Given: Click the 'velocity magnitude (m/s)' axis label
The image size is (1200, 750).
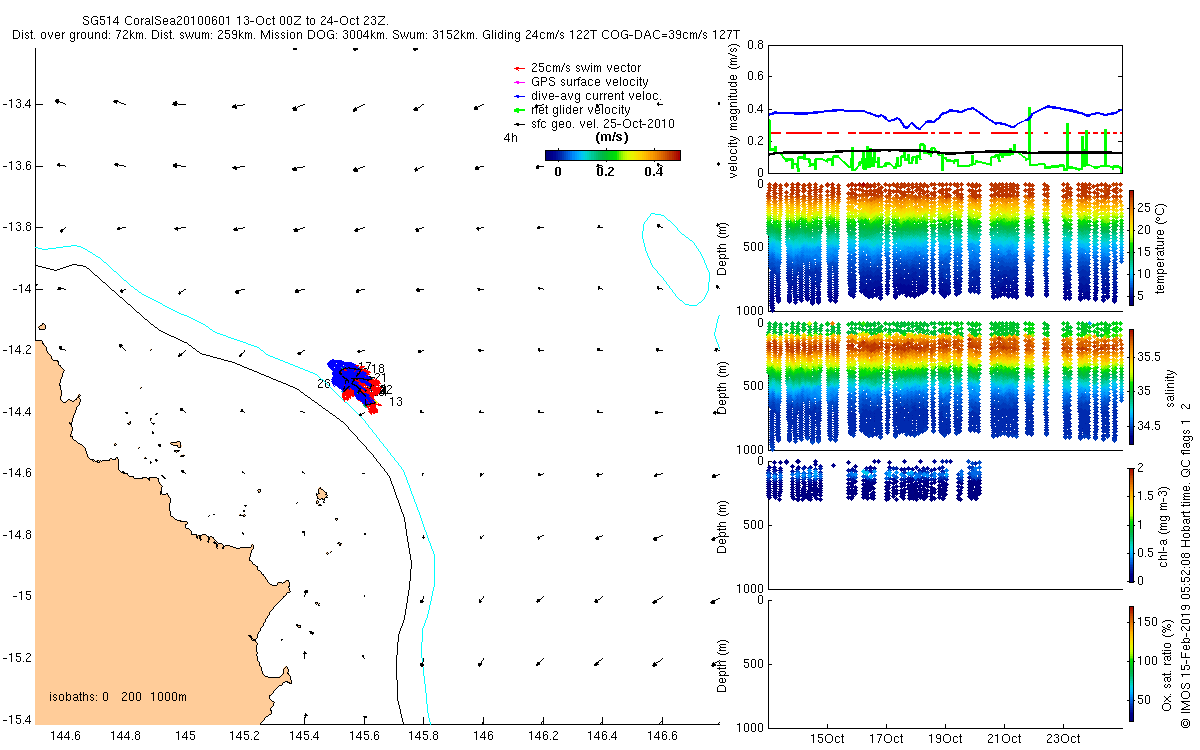Looking at the screenshot, I should (x=734, y=110).
